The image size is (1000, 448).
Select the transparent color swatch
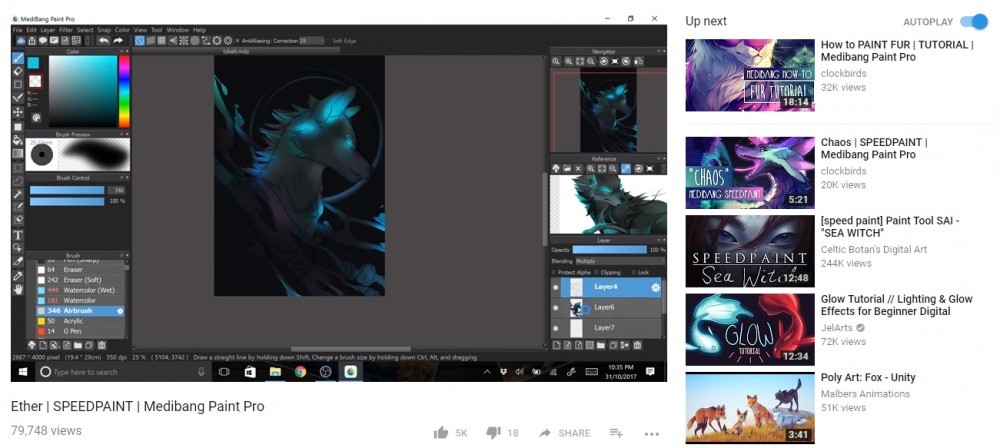tap(34, 81)
